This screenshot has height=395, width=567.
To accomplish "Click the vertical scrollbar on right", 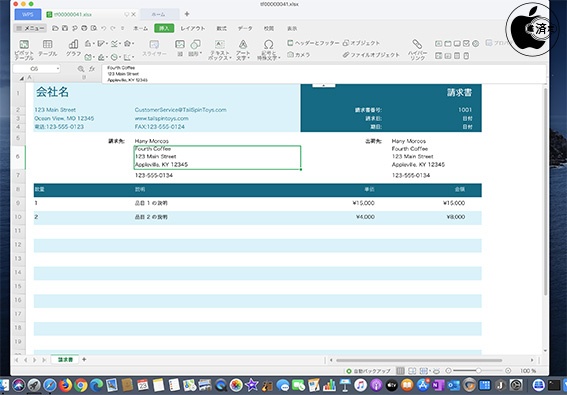I will tap(545, 191).
